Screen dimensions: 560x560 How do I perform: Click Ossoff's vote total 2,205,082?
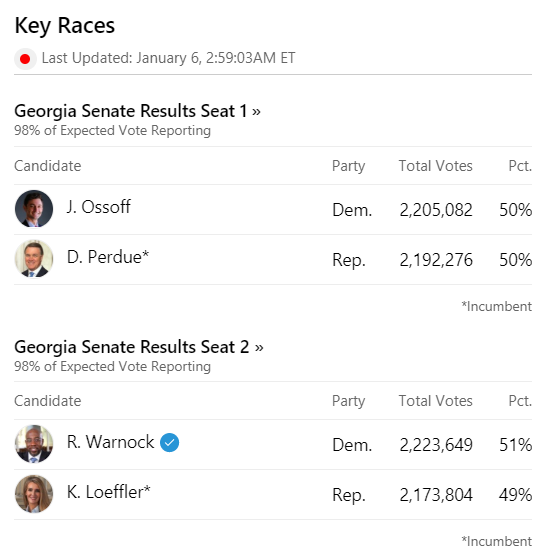click(x=436, y=210)
